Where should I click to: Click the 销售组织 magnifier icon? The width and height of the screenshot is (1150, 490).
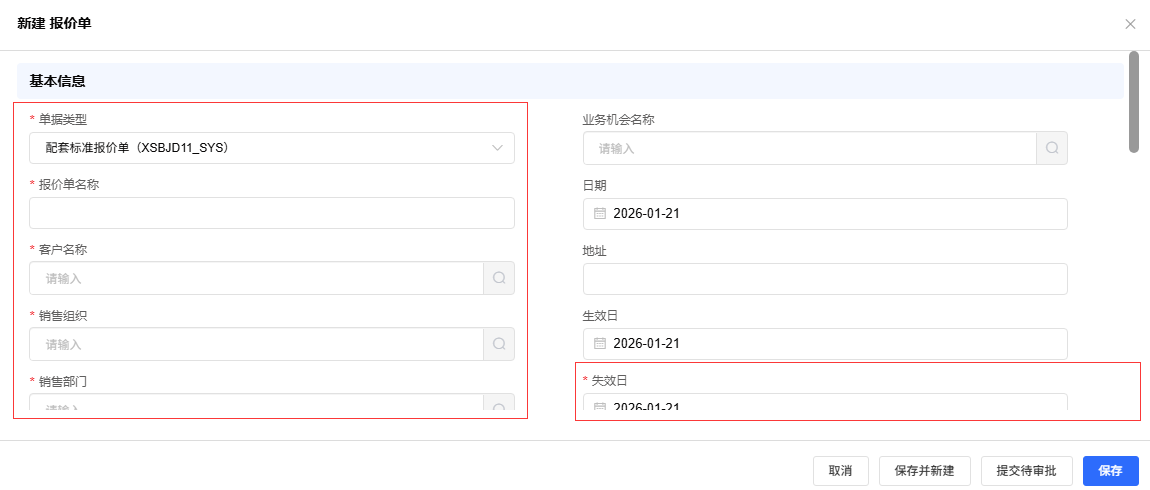click(x=499, y=344)
